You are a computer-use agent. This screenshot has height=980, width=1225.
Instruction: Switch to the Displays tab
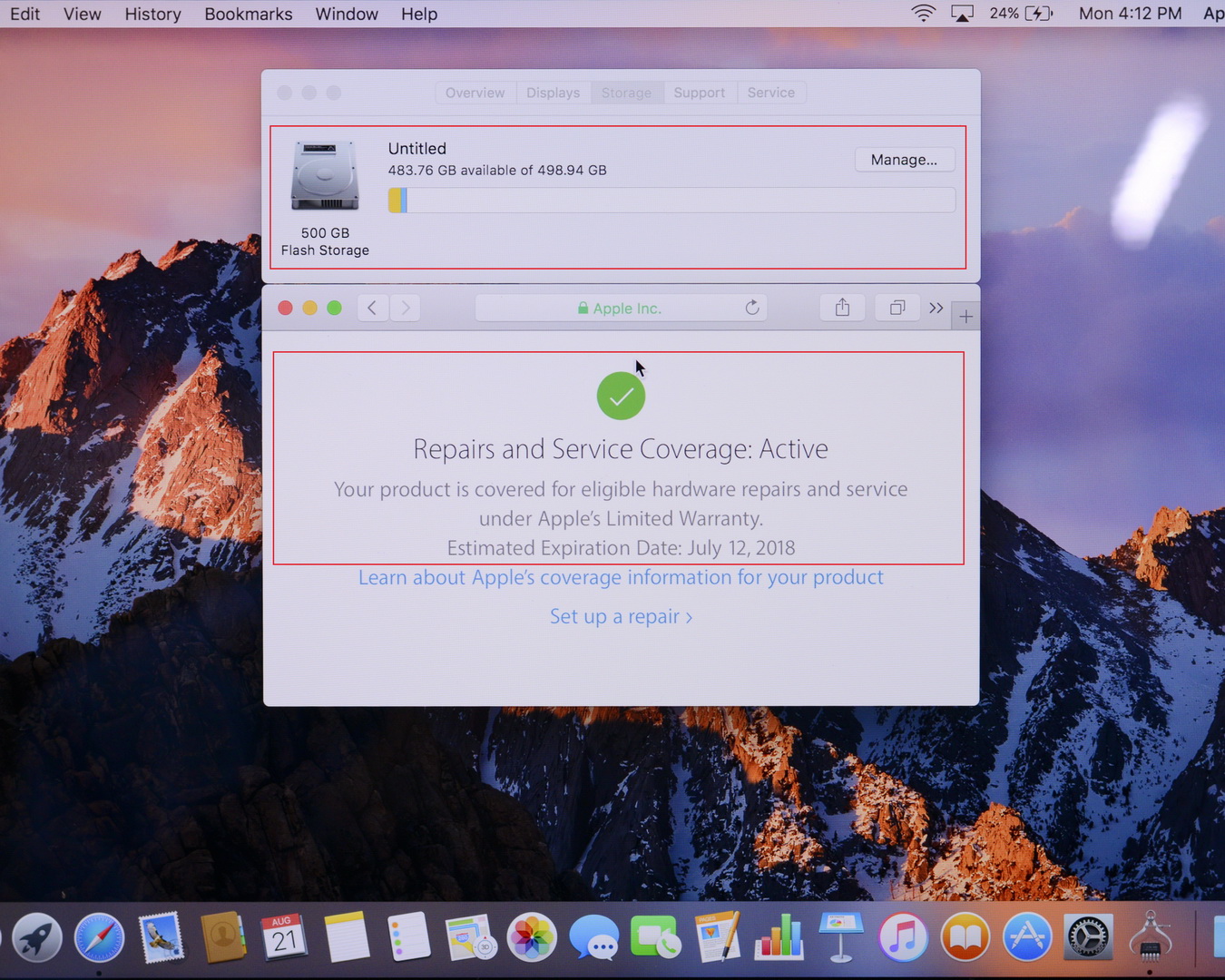pyautogui.click(x=553, y=93)
